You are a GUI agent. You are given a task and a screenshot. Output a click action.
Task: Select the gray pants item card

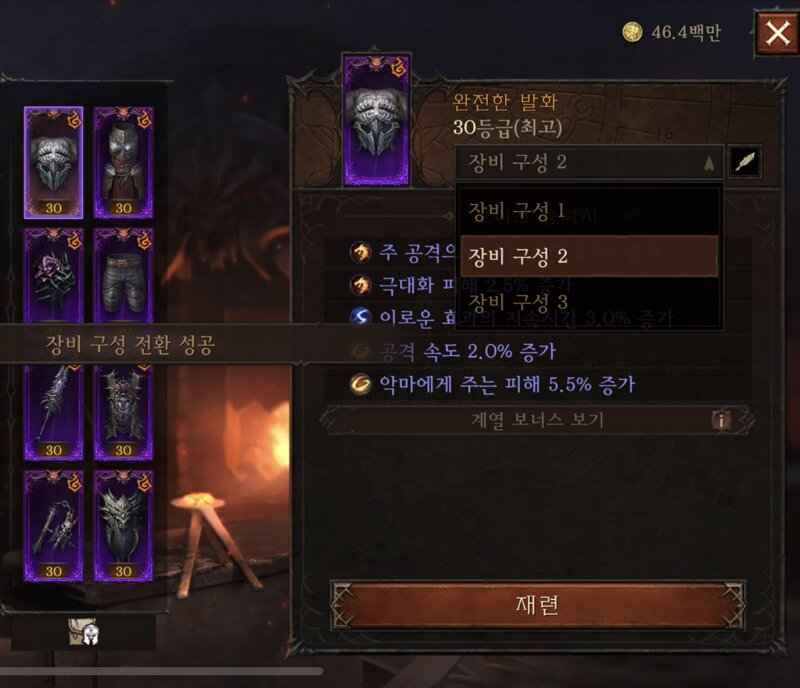tap(123, 276)
